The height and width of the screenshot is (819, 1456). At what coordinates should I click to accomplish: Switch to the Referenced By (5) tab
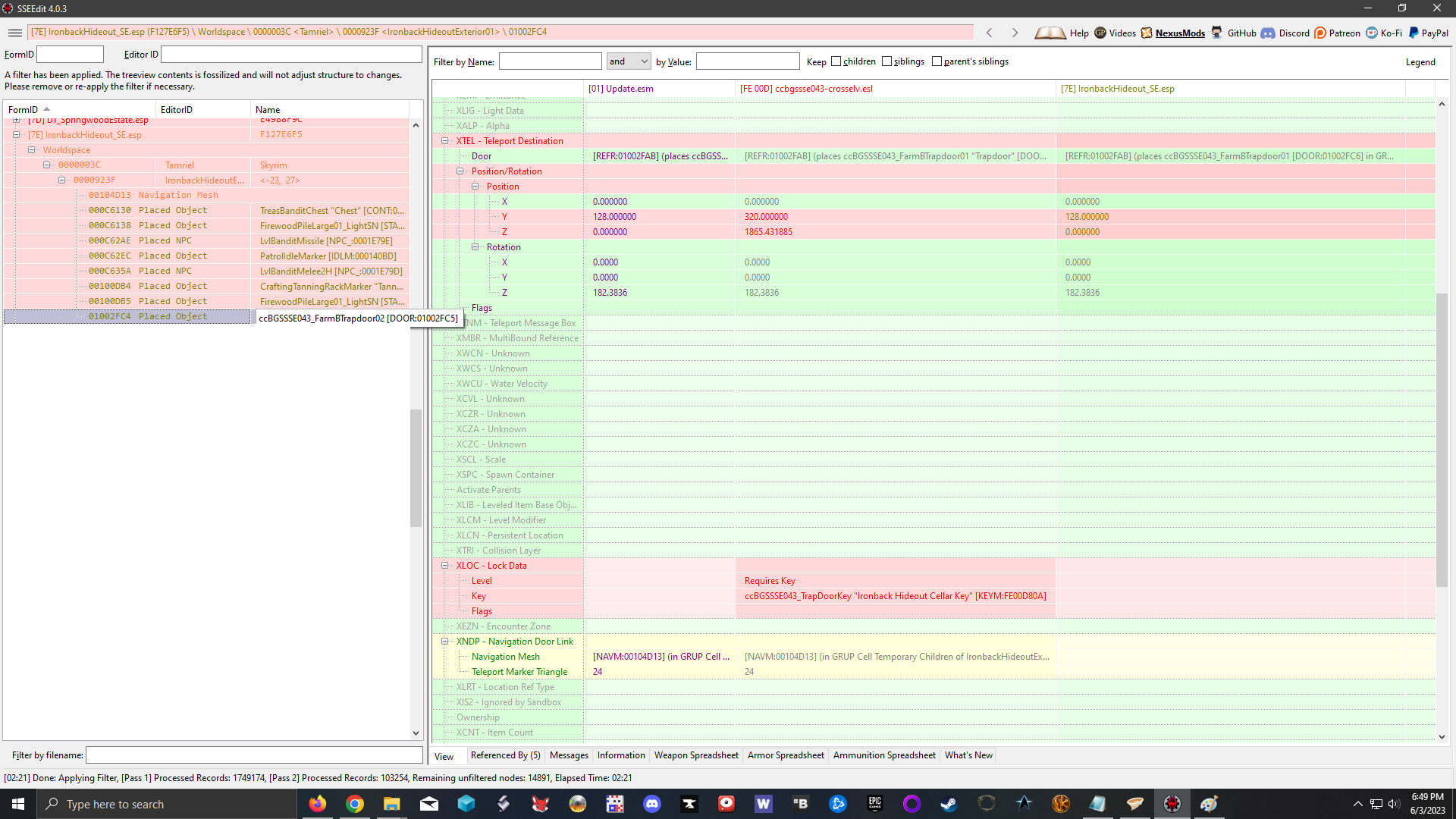(505, 755)
